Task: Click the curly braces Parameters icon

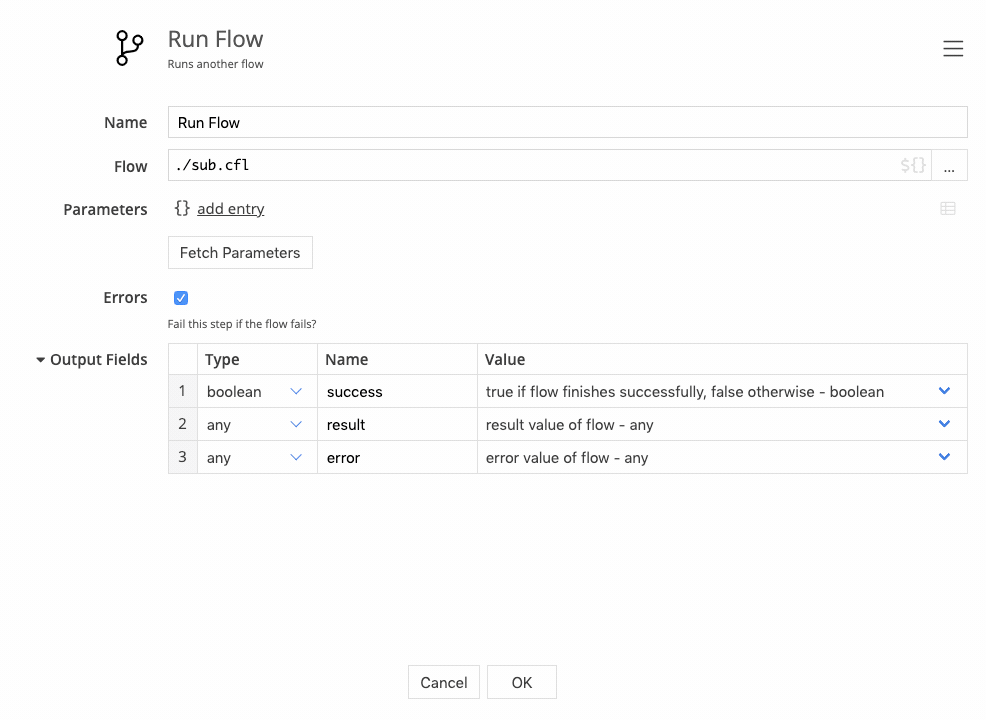Action: click(182, 208)
